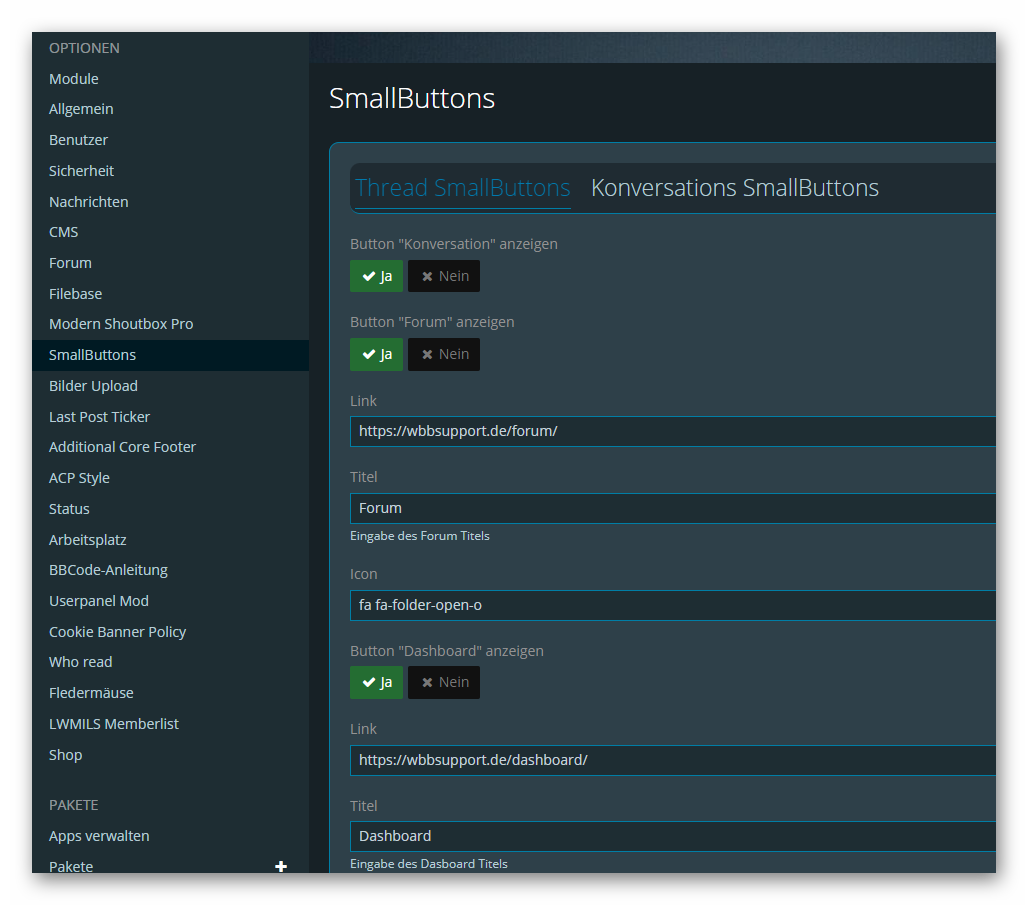
Task: Focus the Icon field with fa-folder-open-o
Action: 672,605
